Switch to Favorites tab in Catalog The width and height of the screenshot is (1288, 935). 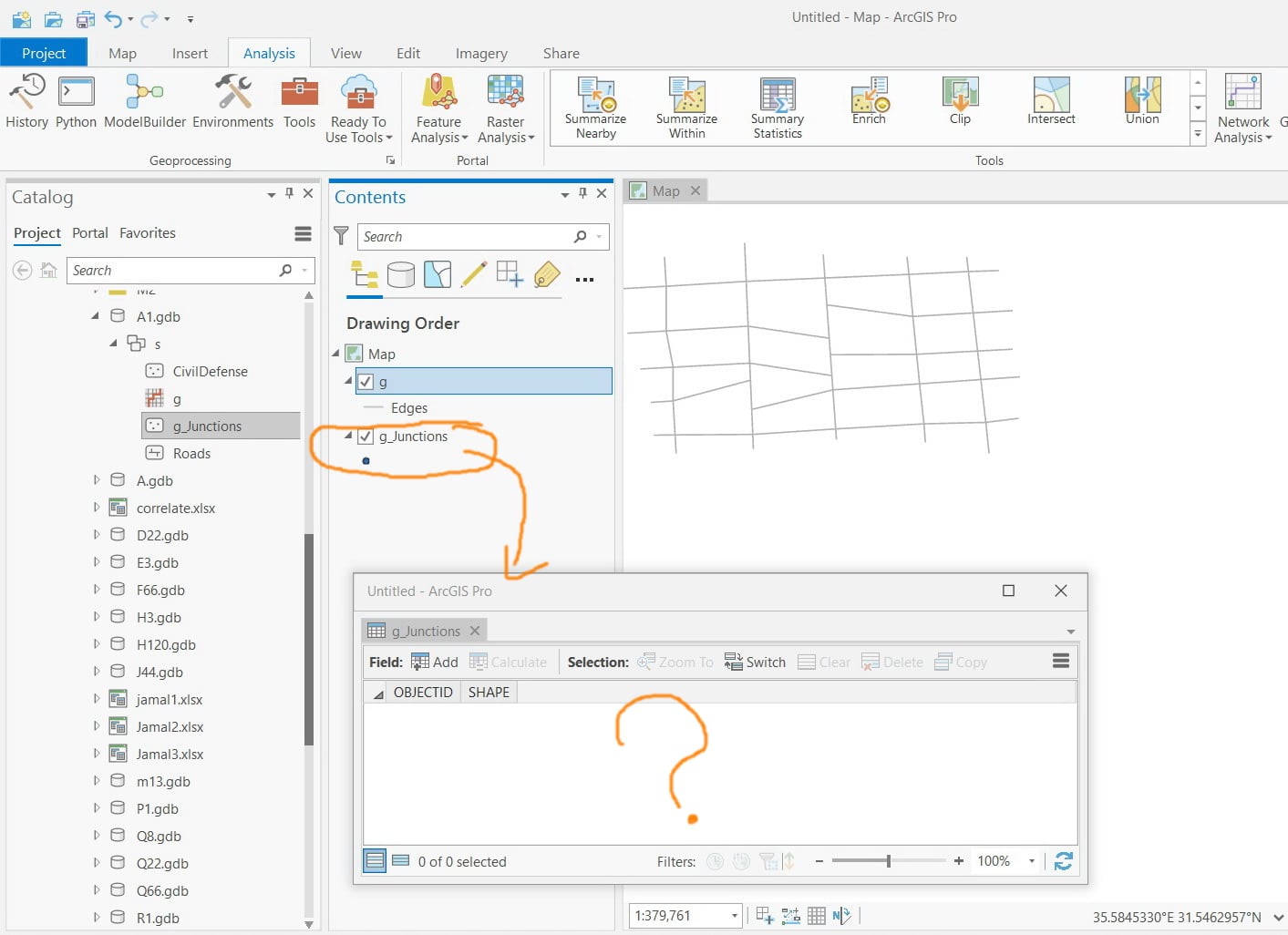pyautogui.click(x=148, y=233)
